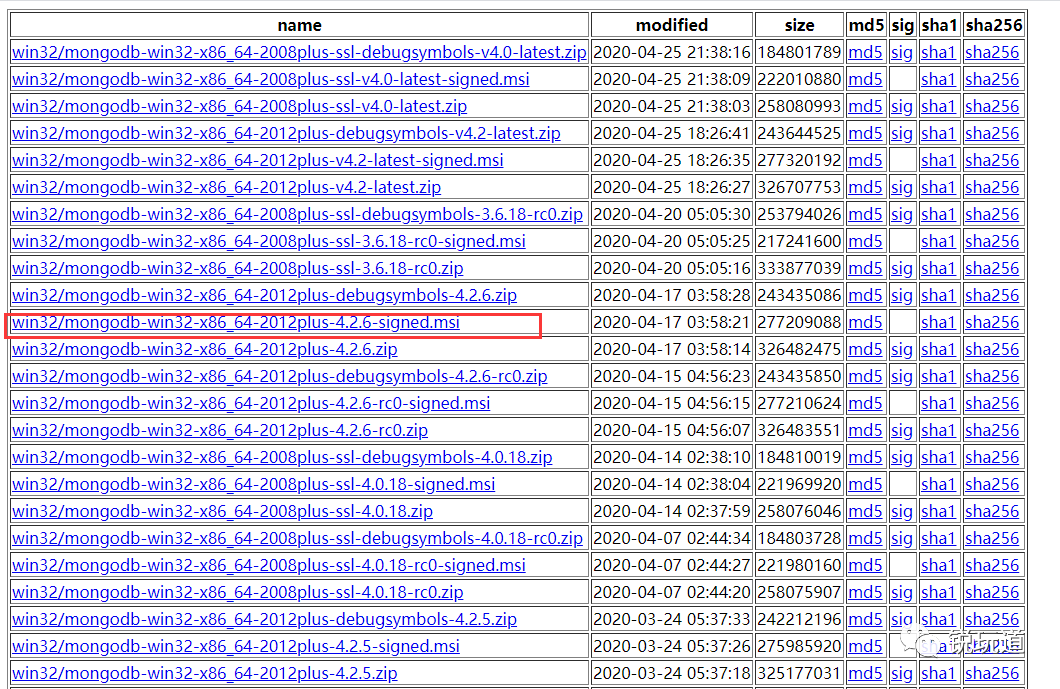Viewport: 1060px width, 689px height.
Task: Open sig link for debugsymbols-3.6.18-rc0.zip
Action: click(902, 214)
